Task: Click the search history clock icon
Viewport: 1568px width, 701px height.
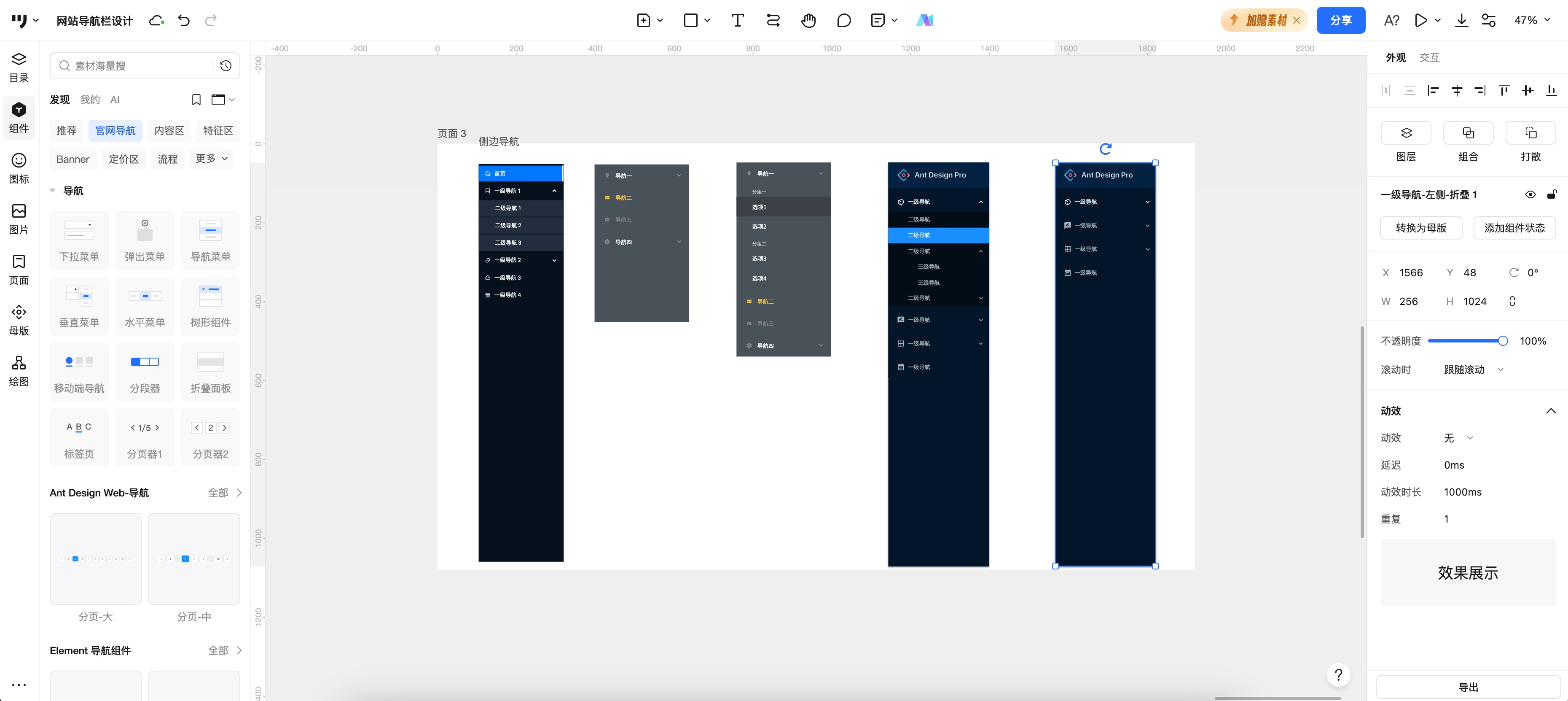Action: (x=226, y=66)
